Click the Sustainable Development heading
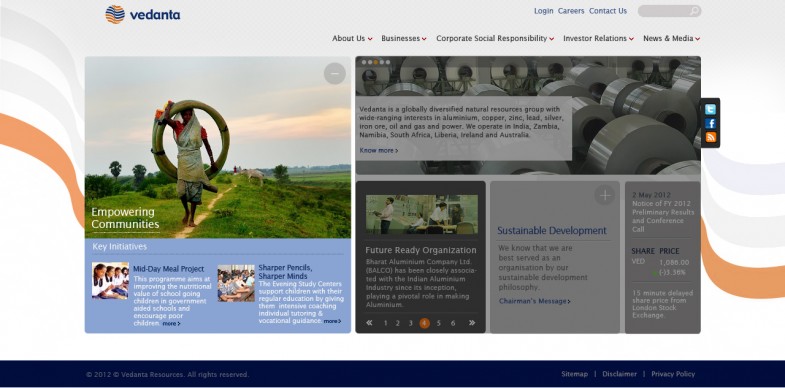Screen dimensions: 785x388 (552, 231)
